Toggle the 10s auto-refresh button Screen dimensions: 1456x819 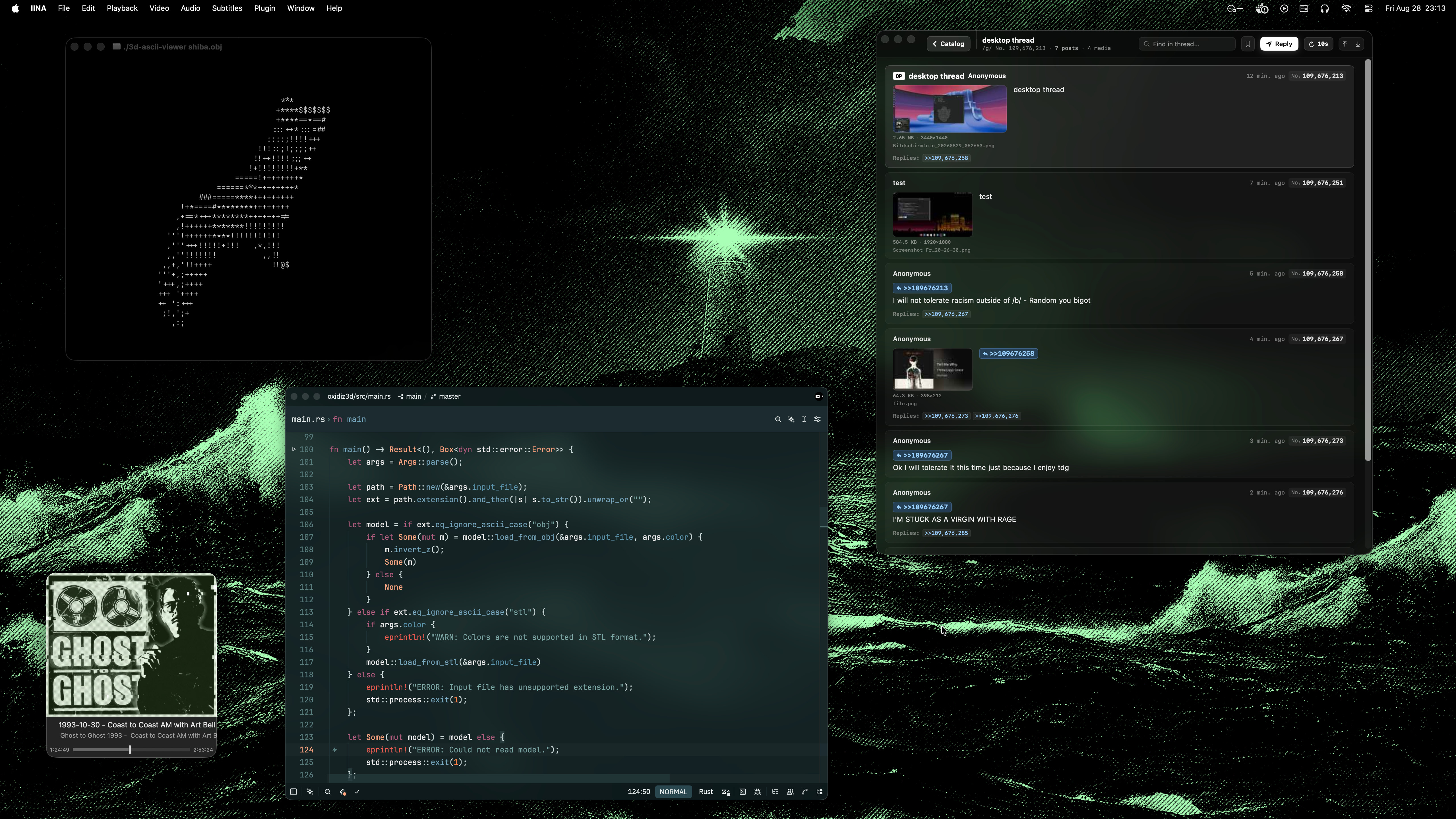point(1319,44)
